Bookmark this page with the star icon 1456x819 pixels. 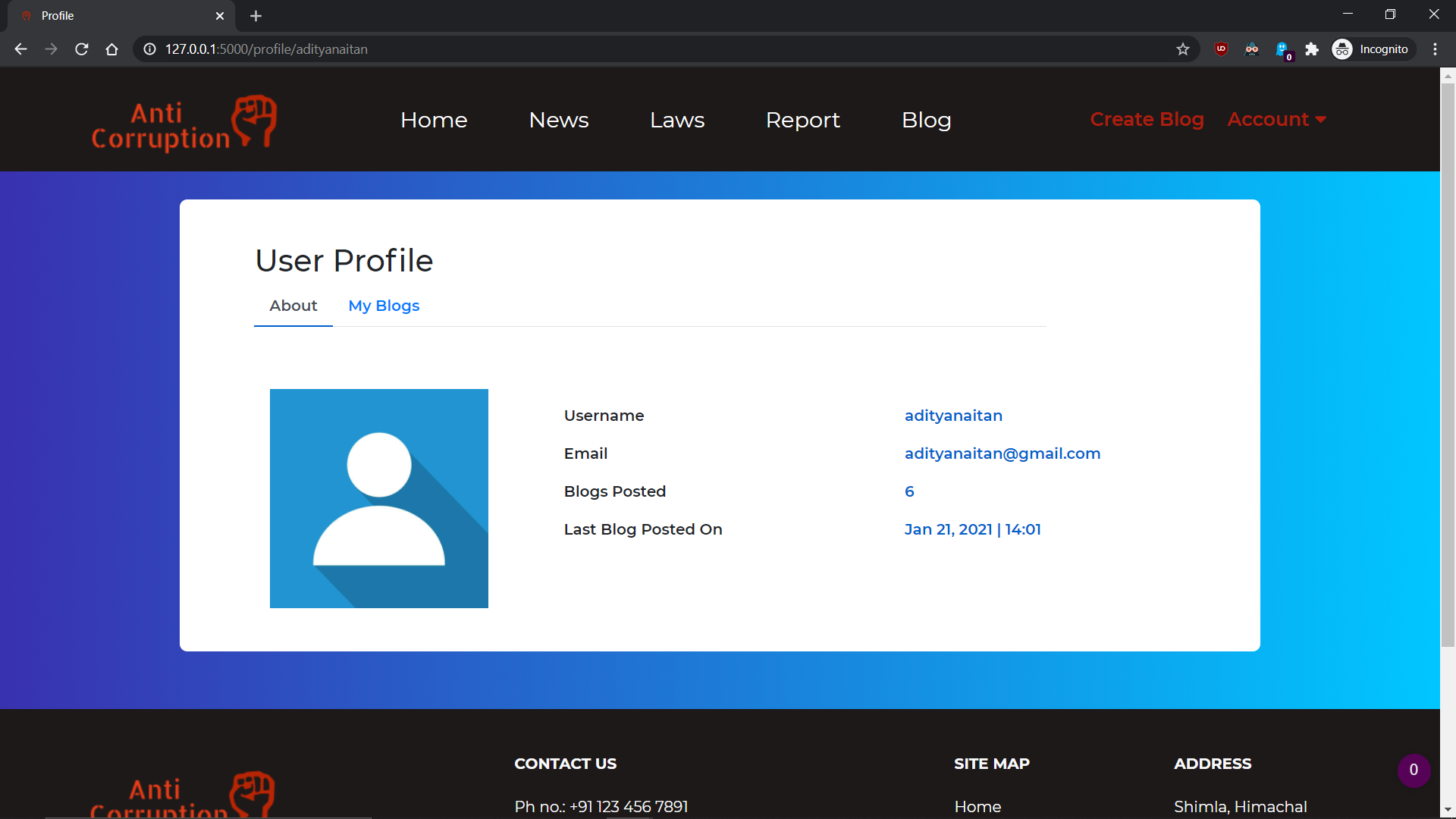click(1183, 49)
